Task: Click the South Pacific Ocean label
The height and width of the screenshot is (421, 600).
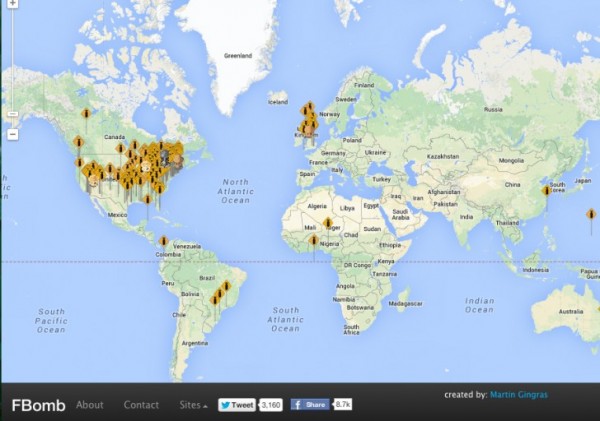Action: 51,321
